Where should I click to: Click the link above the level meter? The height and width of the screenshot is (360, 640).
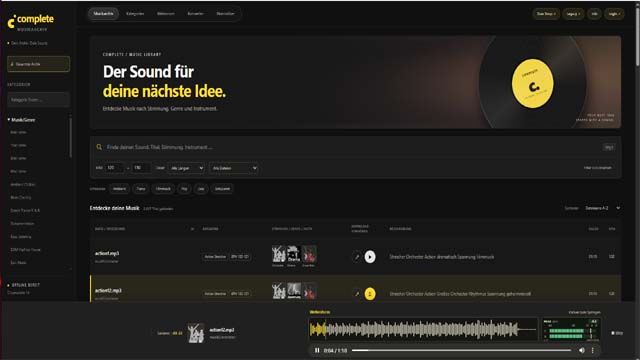tap(584, 313)
